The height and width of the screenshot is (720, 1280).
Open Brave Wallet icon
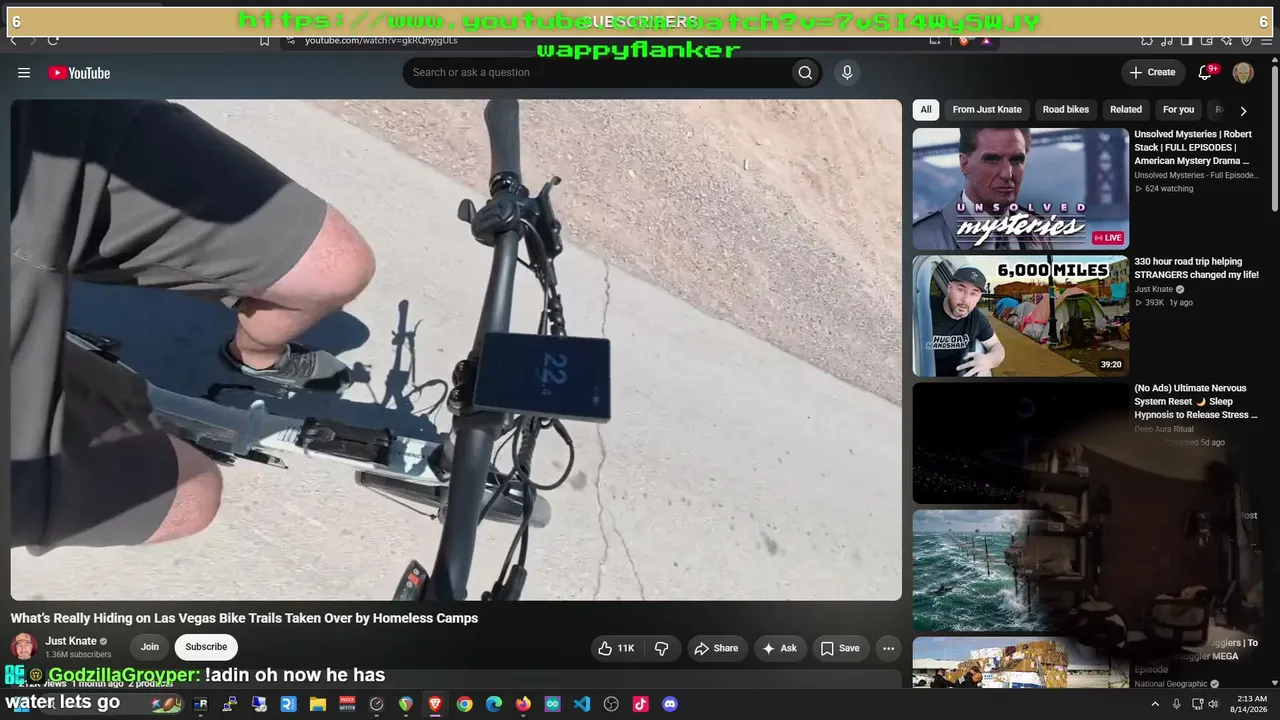click(x=1206, y=40)
